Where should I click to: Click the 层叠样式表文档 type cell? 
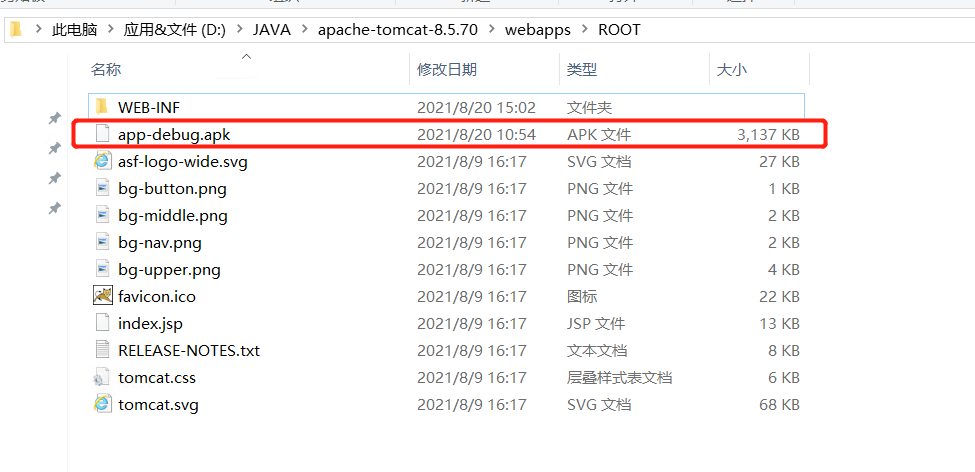[619, 377]
